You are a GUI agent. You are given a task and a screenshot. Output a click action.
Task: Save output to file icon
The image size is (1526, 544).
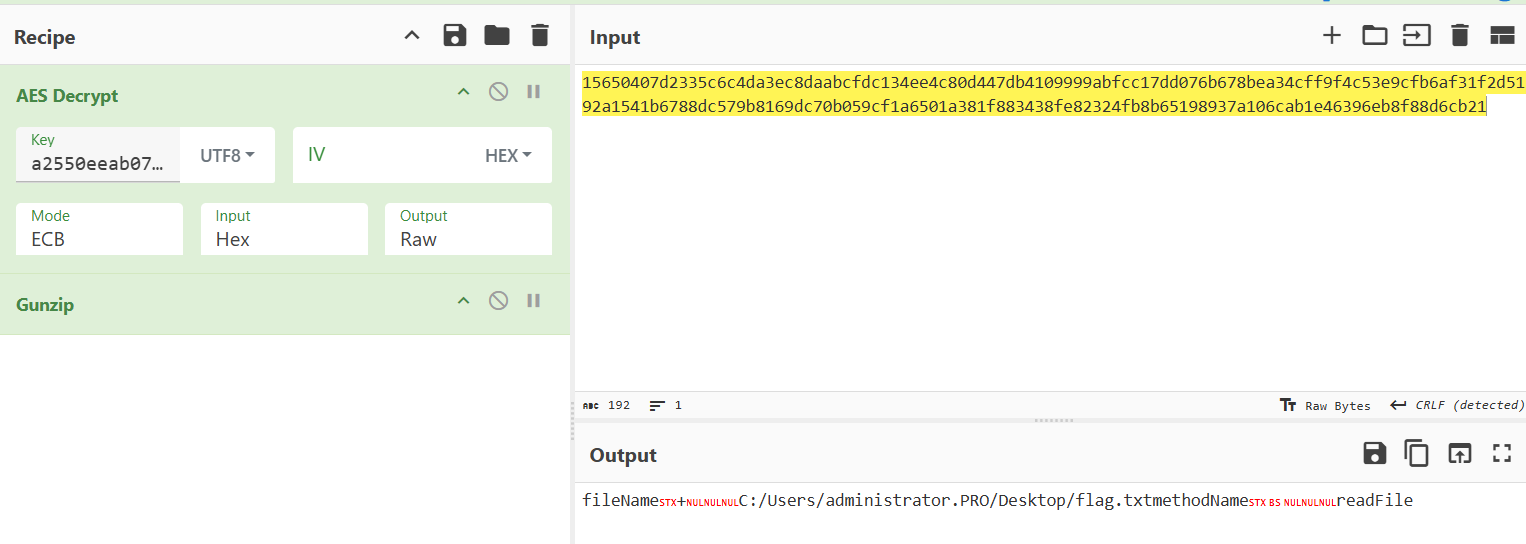1375,453
